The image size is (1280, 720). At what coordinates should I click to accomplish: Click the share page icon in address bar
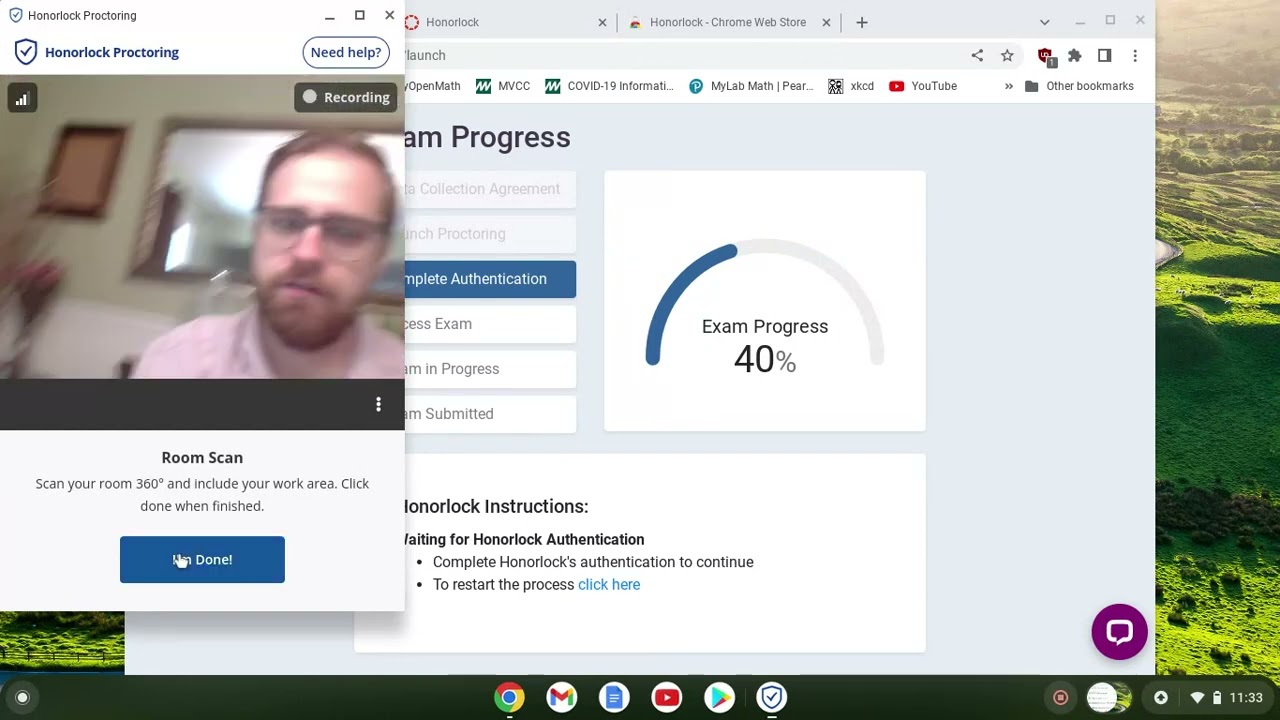point(977,56)
